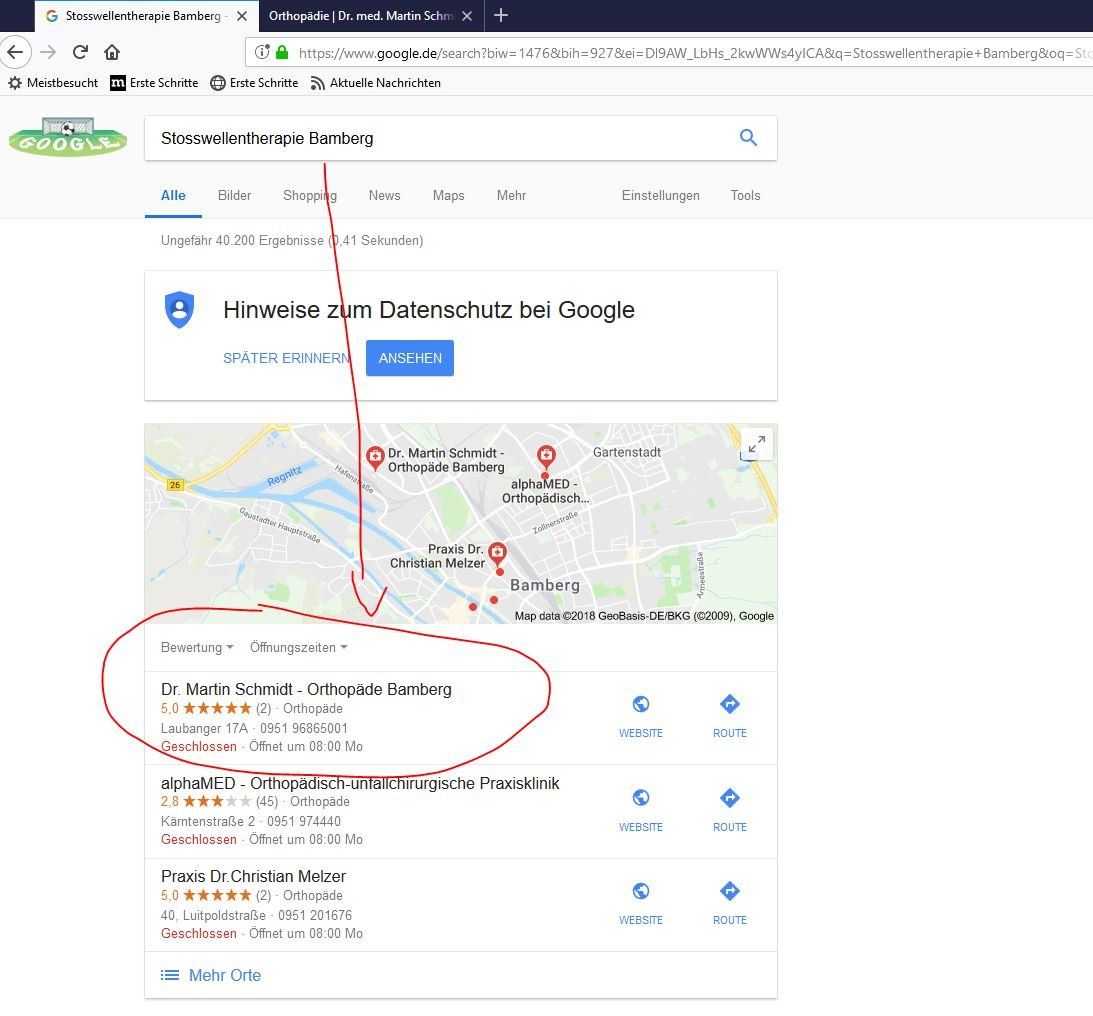Switch to the Shopping tab
The image size is (1093, 1016).
(x=309, y=196)
